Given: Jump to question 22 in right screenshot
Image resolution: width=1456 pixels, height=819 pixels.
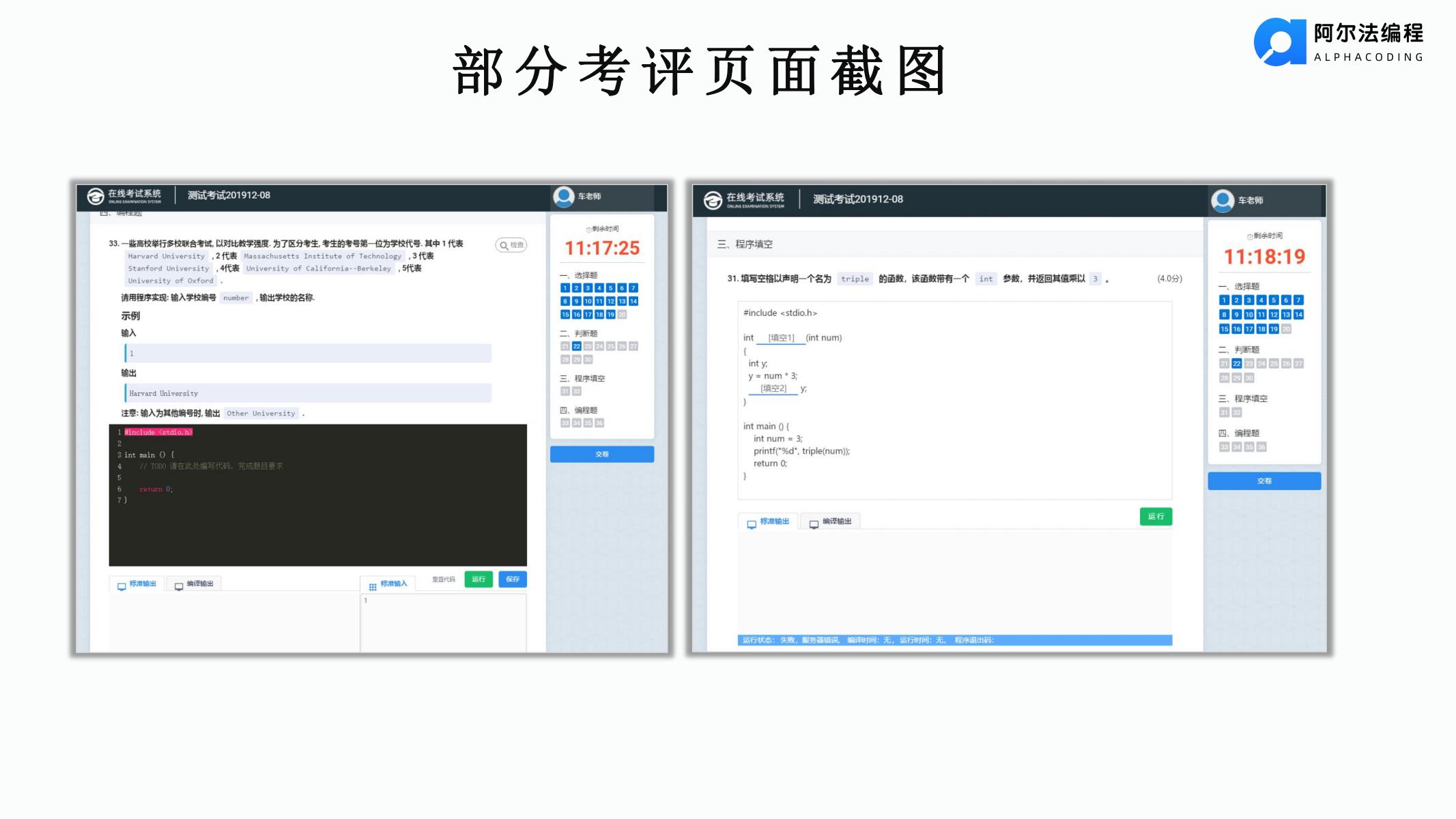Looking at the screenshot, I should click(x=1236, y=364).
